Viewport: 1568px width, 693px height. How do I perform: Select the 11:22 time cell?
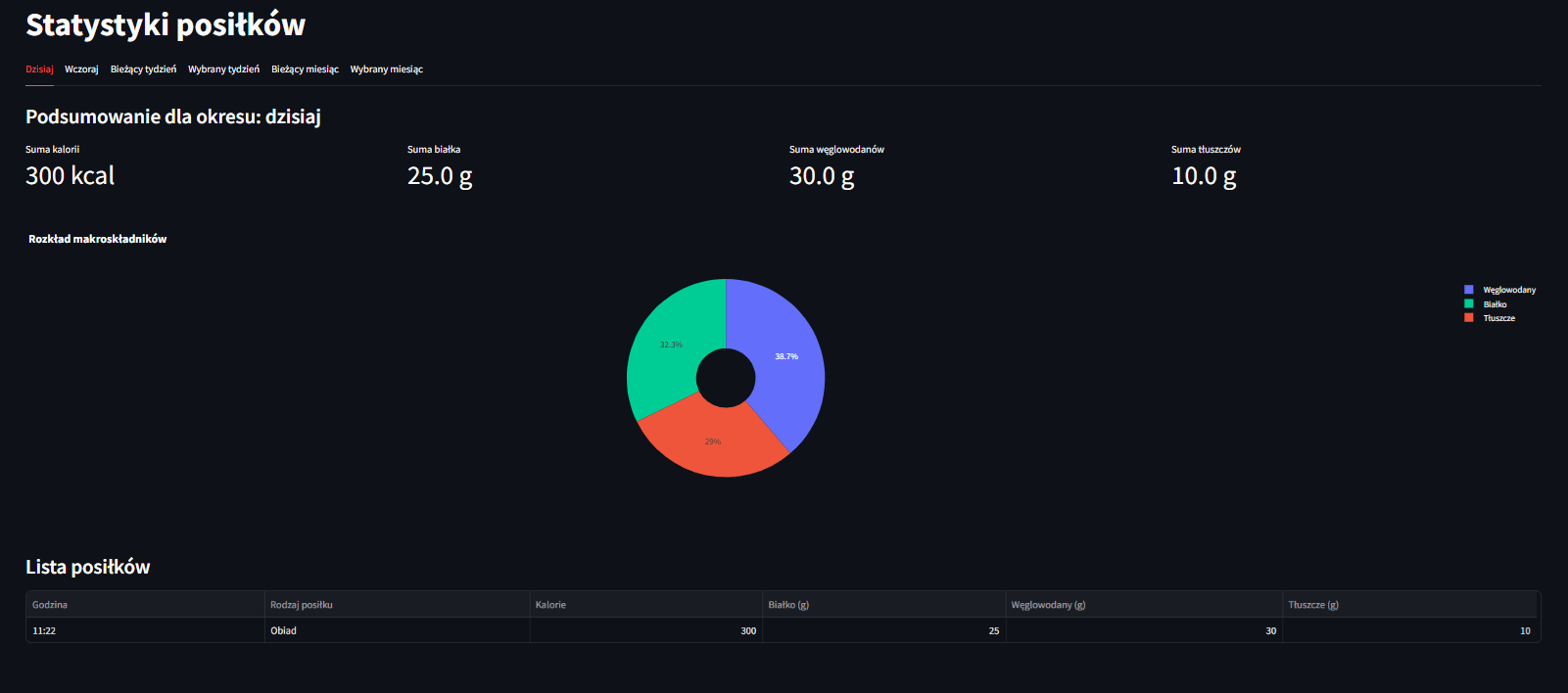44,631
